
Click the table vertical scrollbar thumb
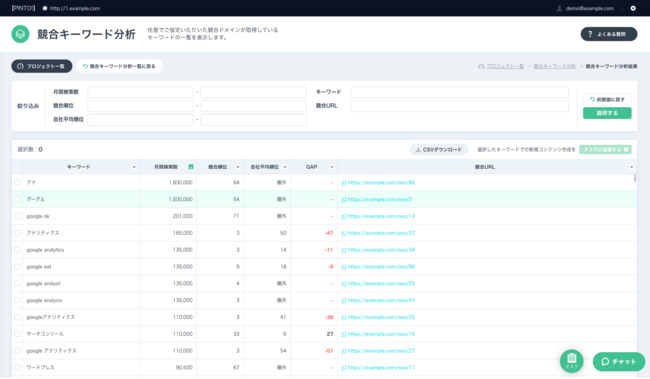point(635,178)
